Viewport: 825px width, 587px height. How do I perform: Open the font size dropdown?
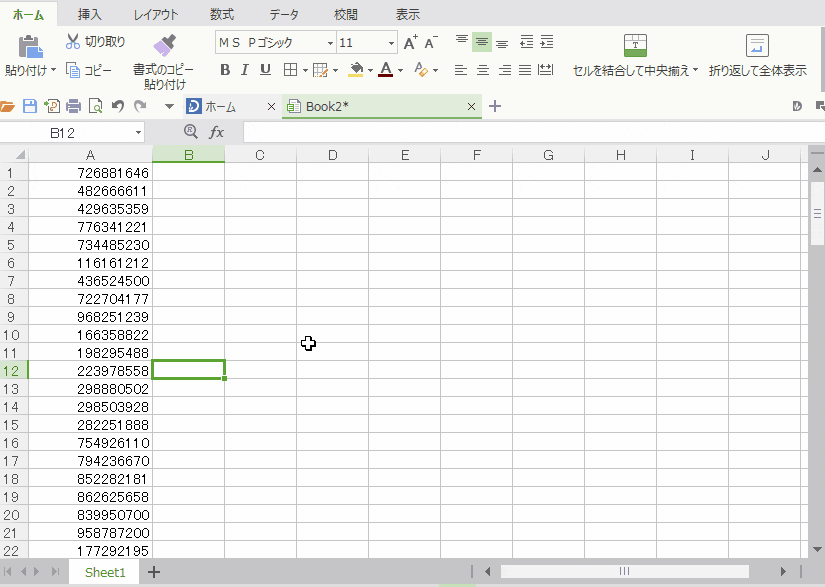(x=391, y=43)
